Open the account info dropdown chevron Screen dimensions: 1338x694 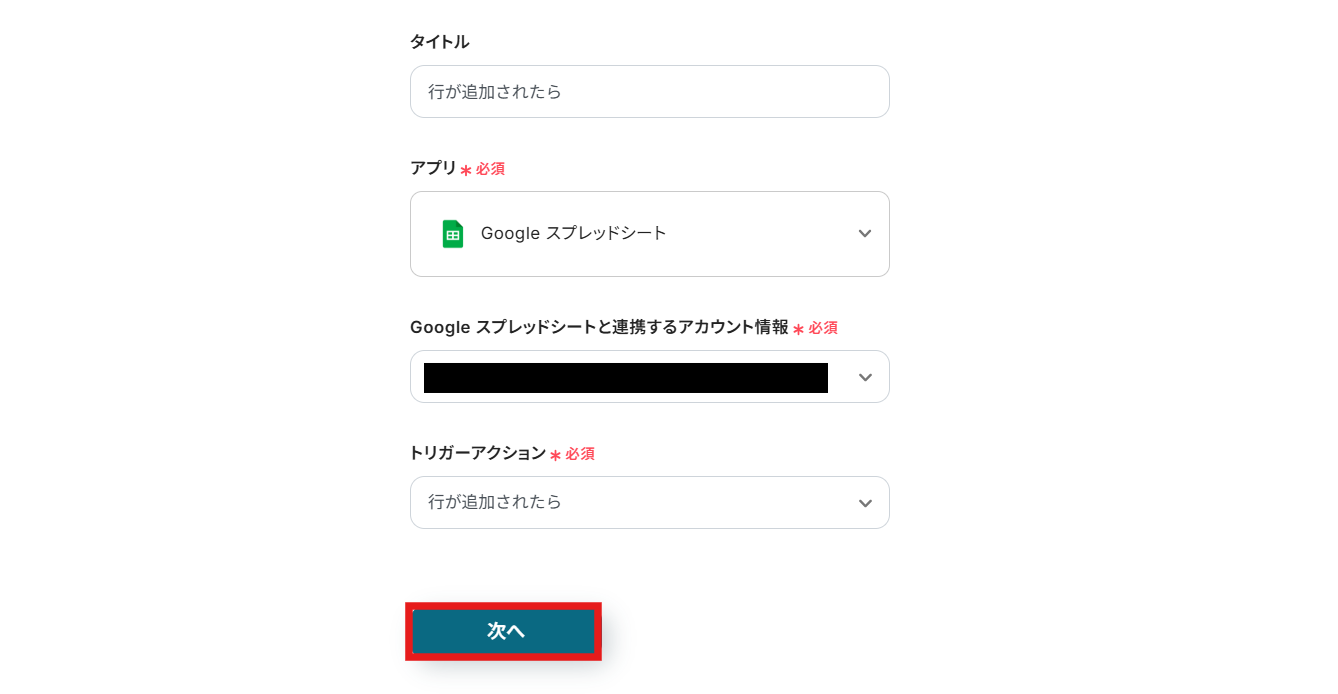coord(865,377)
